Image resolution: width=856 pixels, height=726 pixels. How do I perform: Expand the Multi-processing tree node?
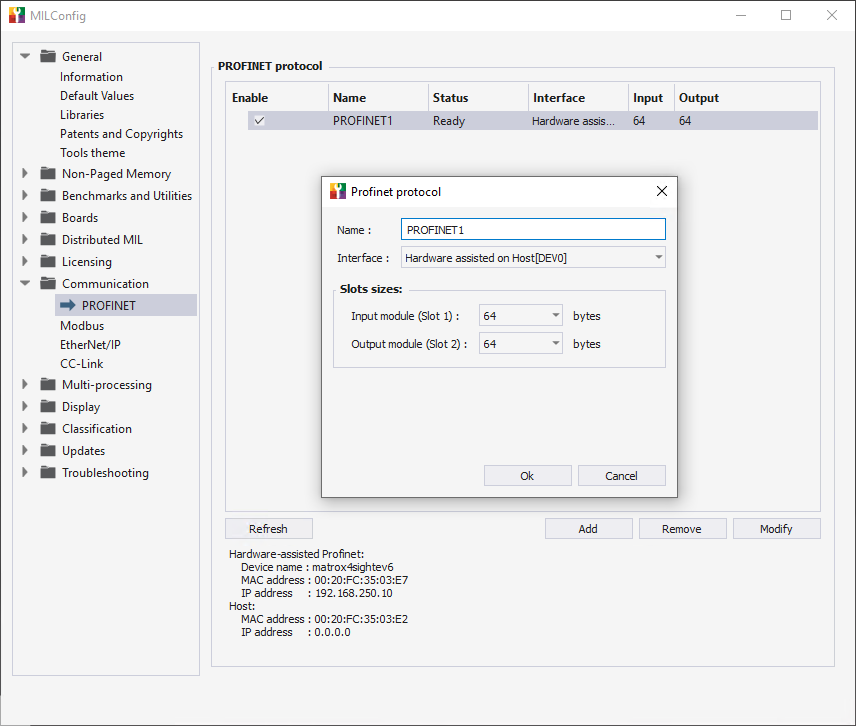point(25,385)
